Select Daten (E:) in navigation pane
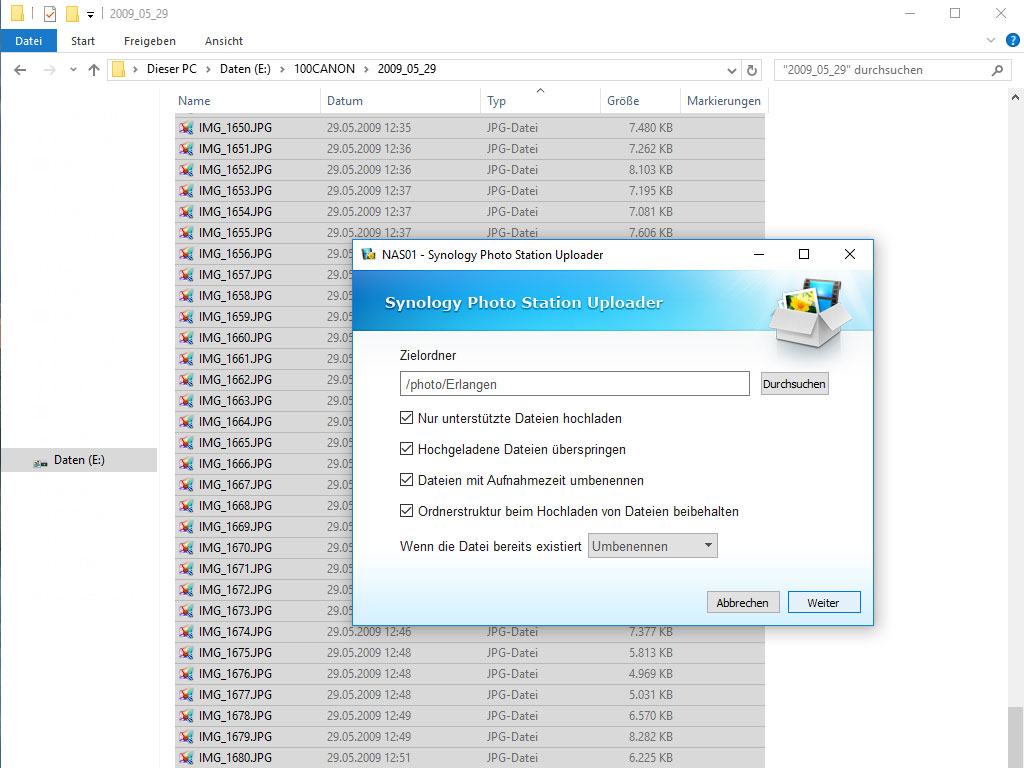This screenshot has width=1024, height=768. point(79,460)
